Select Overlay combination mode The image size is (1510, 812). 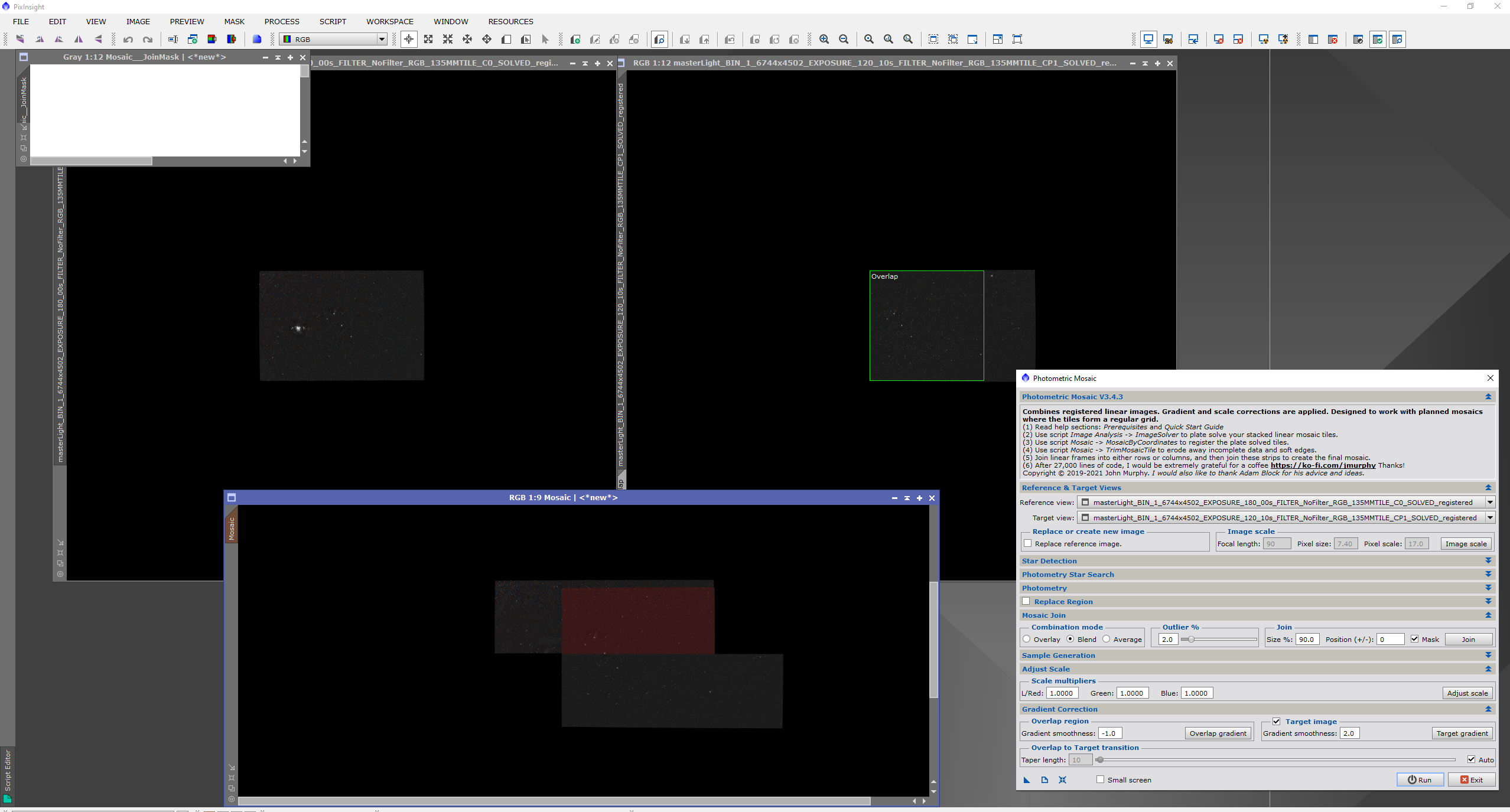click(x=1027, y=639)
